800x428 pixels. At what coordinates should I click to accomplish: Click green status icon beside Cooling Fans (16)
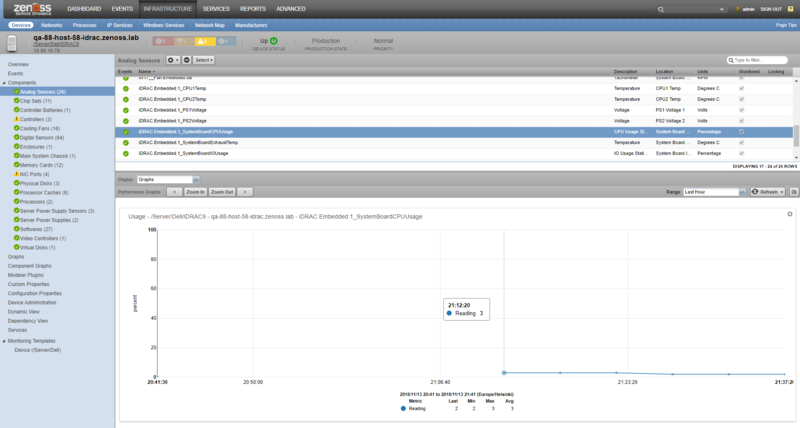click(16, 129)
